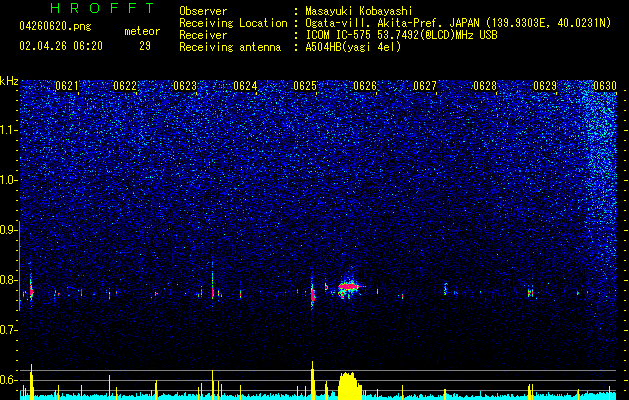Click the meteor count 29

point(145,46)
